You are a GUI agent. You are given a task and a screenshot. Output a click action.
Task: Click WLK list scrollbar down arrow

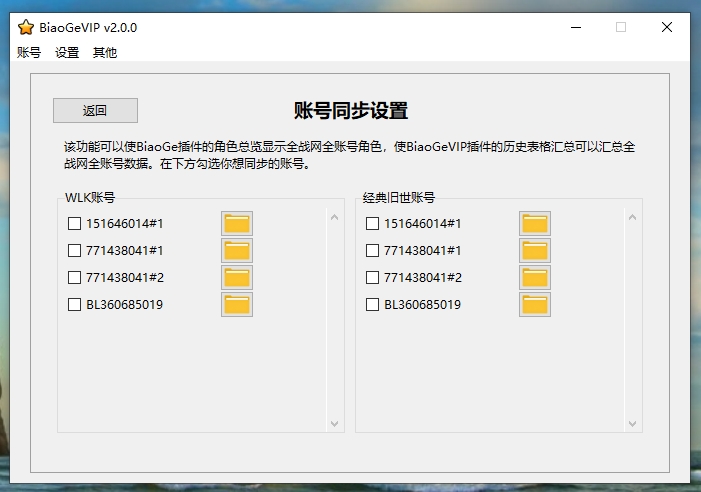[x=334, y=423]
